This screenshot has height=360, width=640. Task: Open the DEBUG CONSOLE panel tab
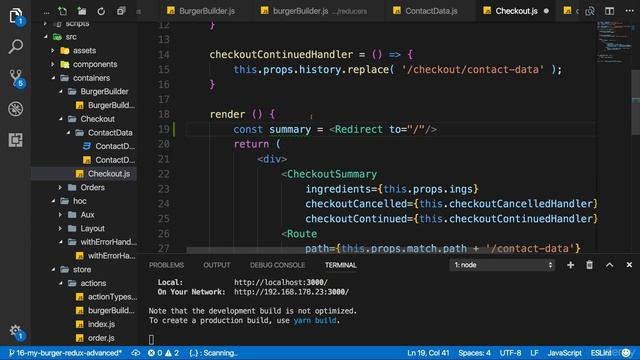pyautogui.click(x=278, y=265)
